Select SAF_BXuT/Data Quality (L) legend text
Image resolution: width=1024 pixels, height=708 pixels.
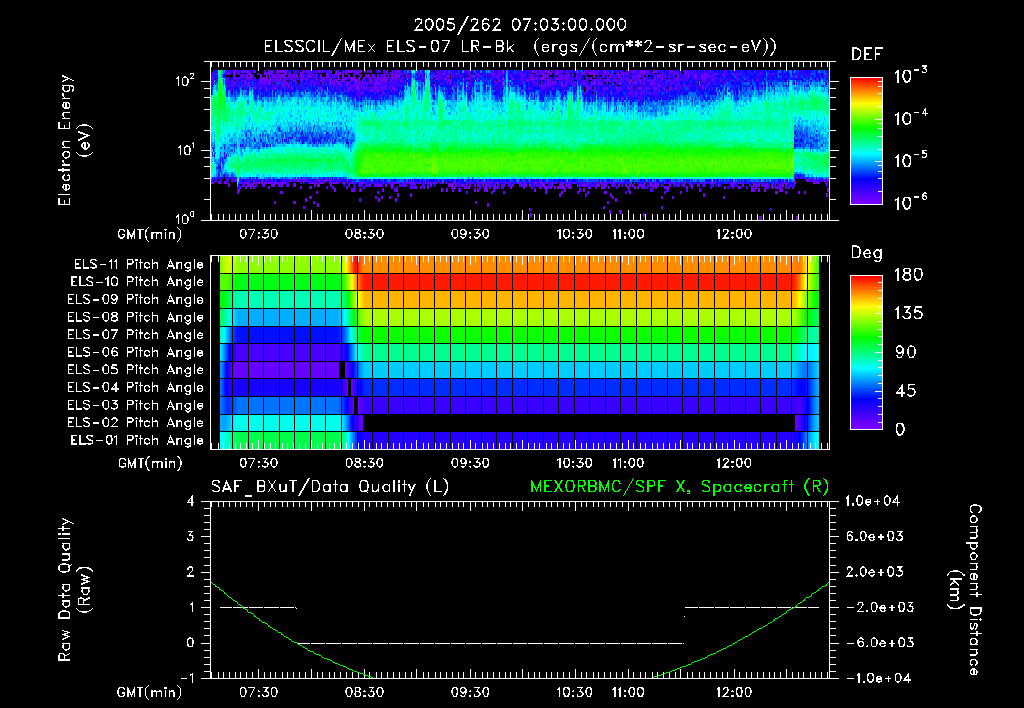click(x=330, y=487)
